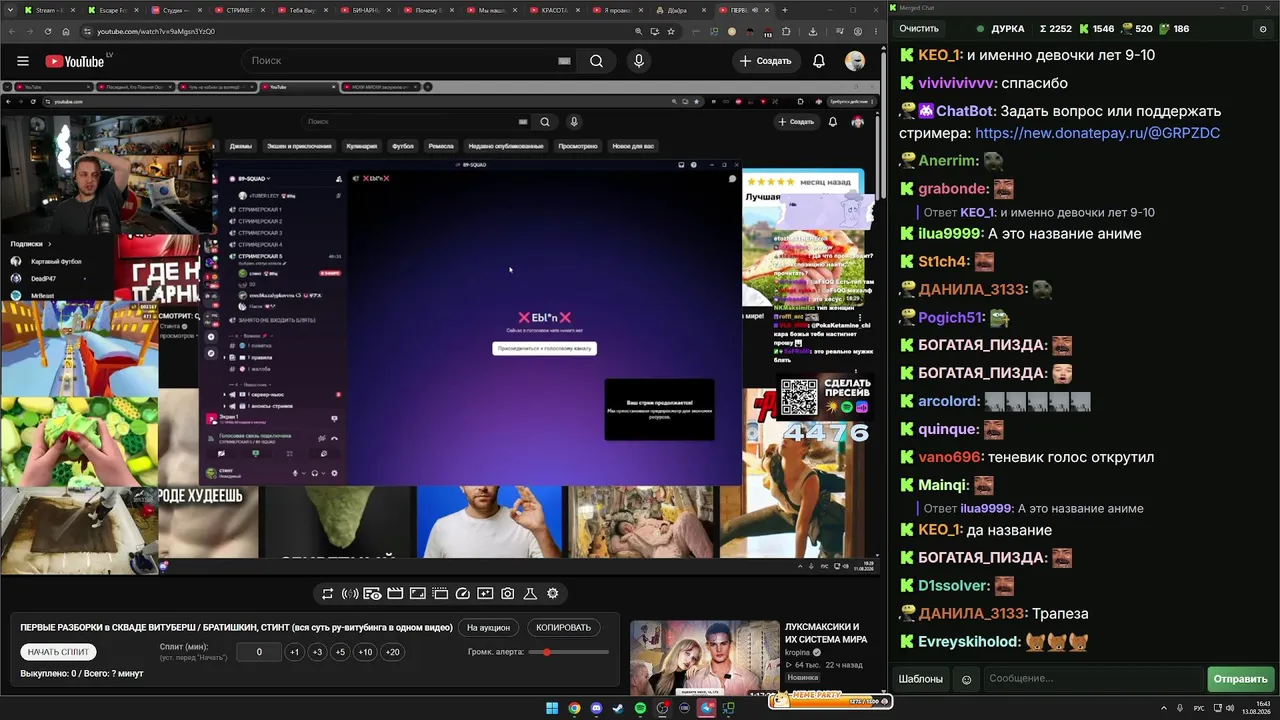Open Google Chrome from the taskbar

(575, 709)
